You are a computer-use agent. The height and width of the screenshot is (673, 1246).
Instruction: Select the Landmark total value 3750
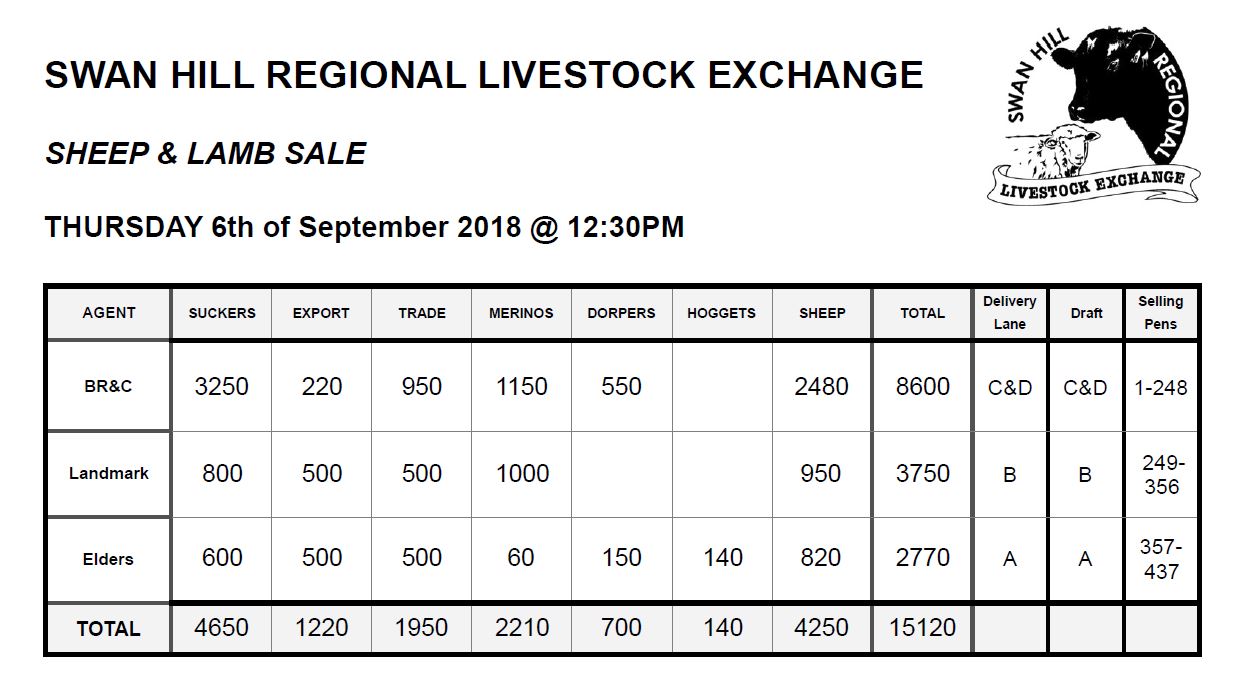[922, 474]
